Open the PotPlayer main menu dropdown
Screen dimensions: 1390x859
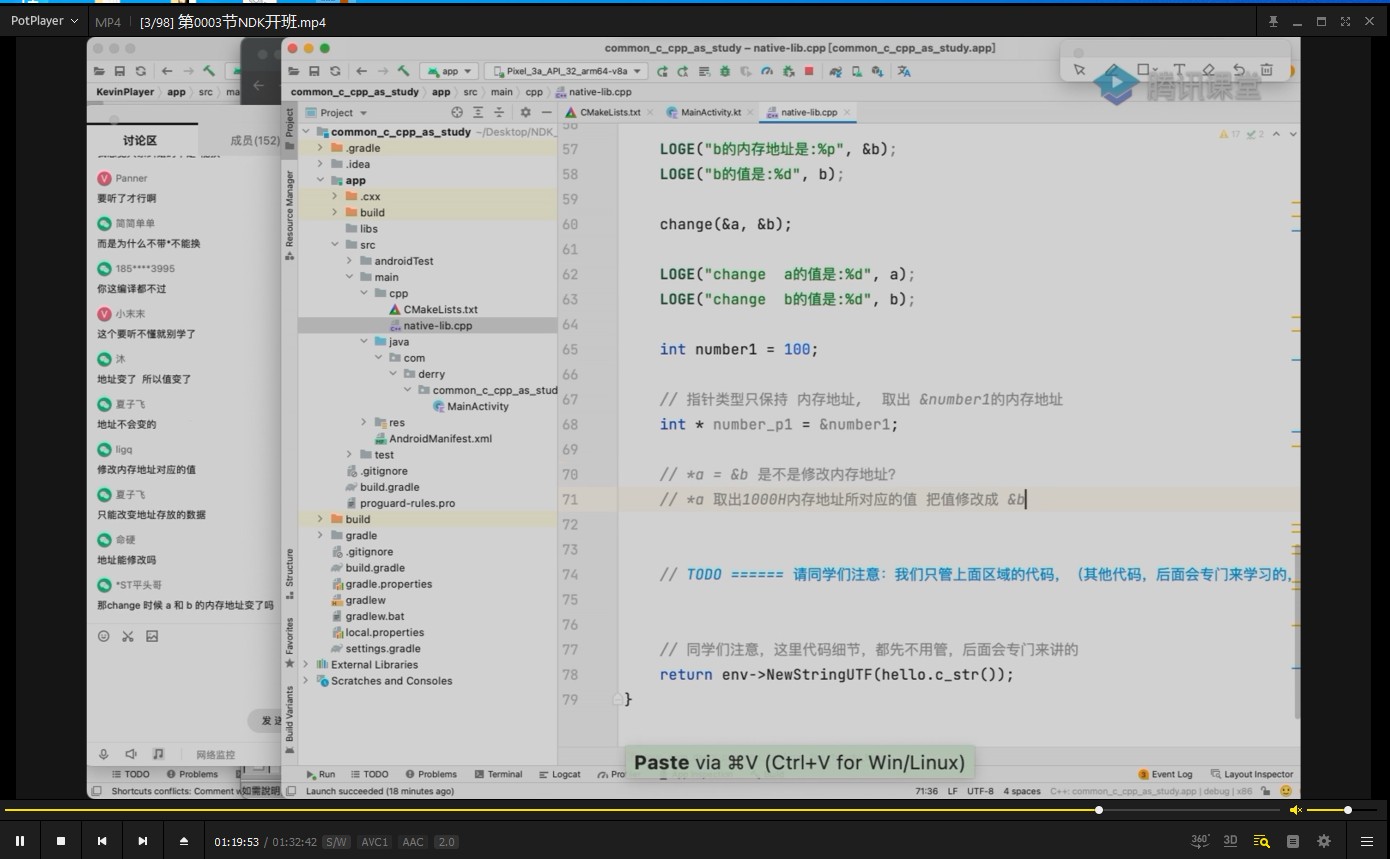coord(45,21)
